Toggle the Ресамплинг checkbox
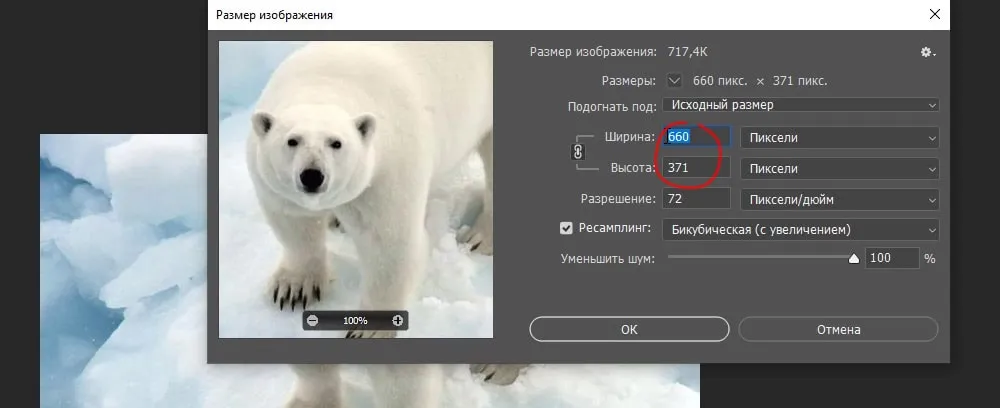Viewport: 1000px width, 408px height. tap(566, 229)
